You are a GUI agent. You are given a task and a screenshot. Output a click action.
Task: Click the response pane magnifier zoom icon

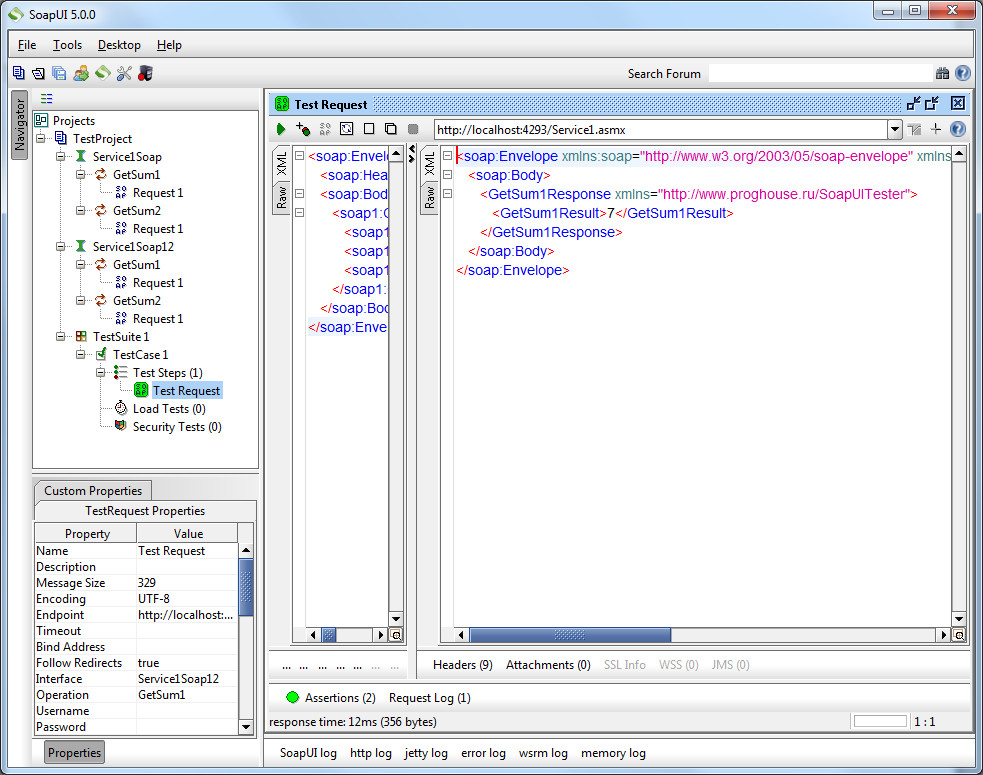(959, 635)
